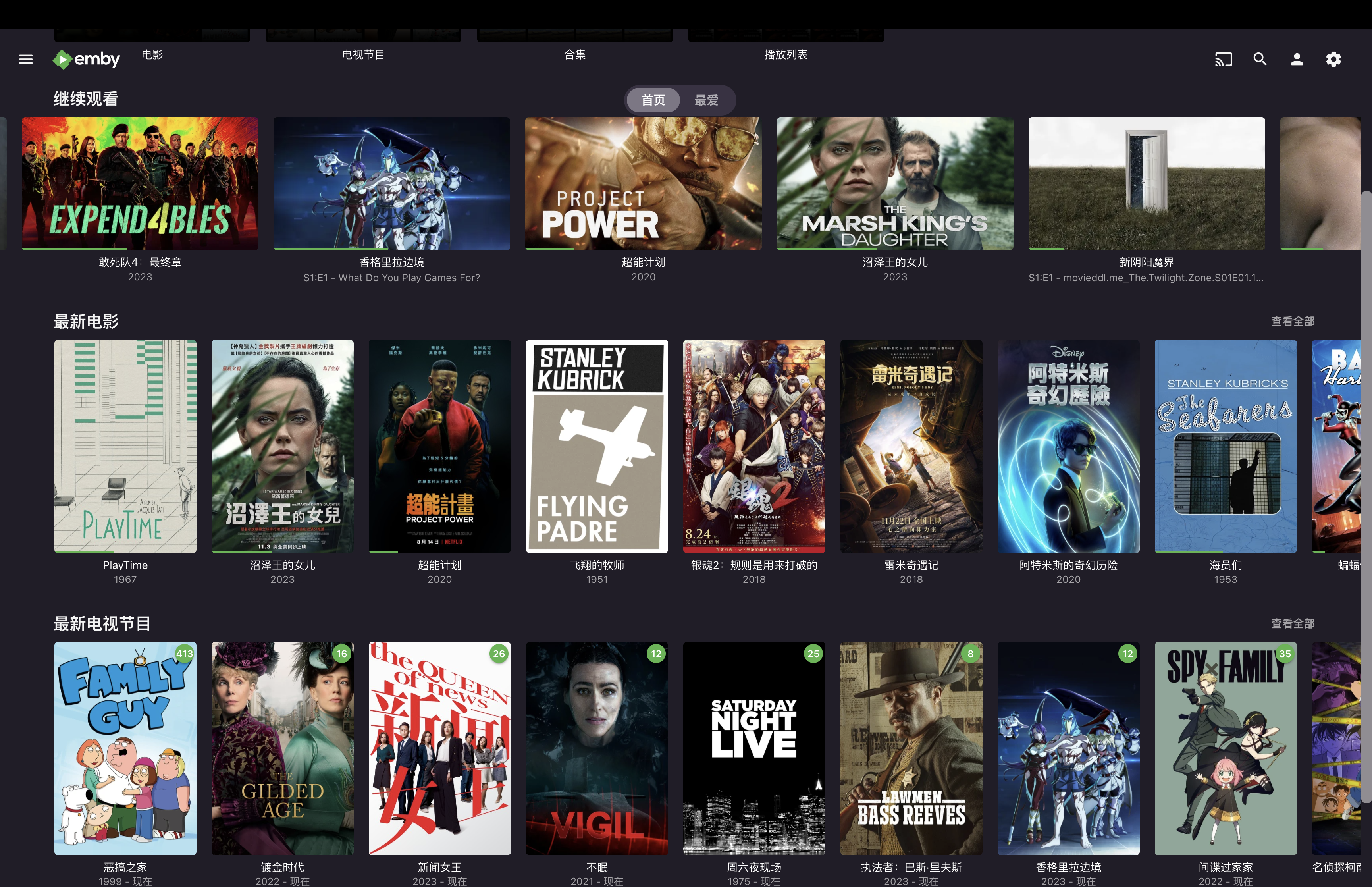
Task: Open the 阿特米斯奇幻歷險 Disney poster
Action: (x=1069, y=446)
